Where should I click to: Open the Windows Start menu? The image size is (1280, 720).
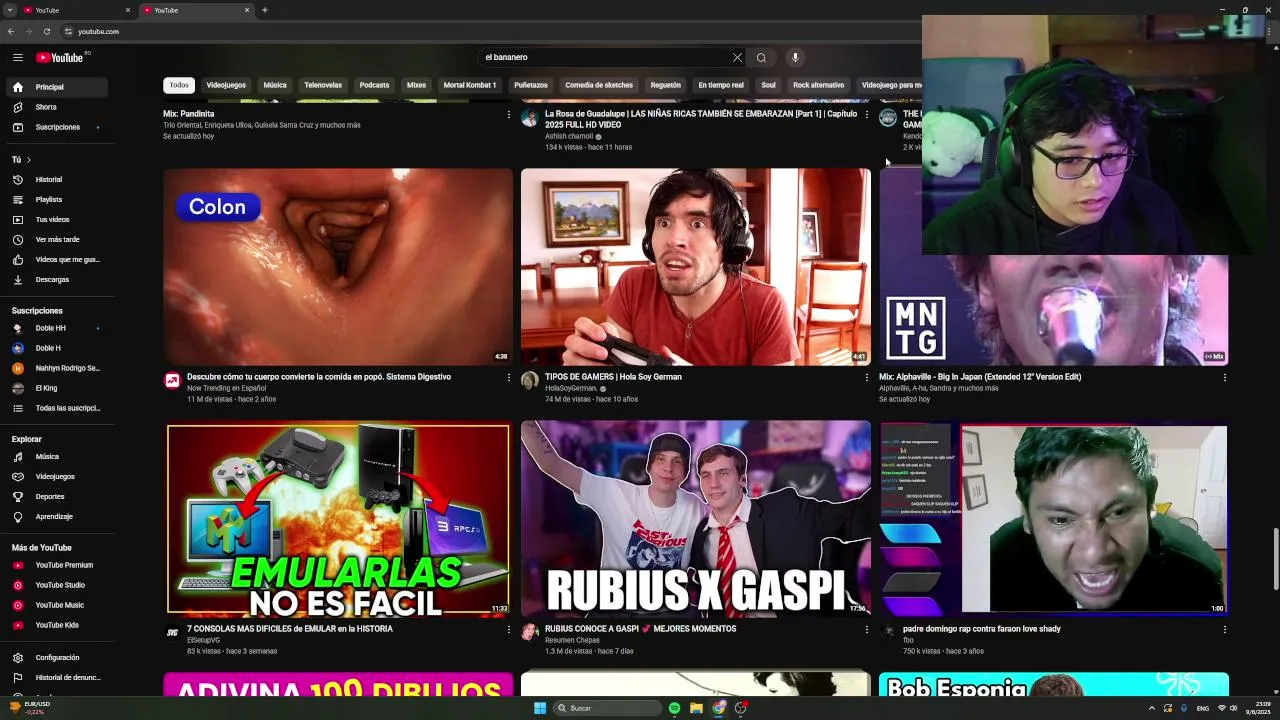tap(540, 708)
